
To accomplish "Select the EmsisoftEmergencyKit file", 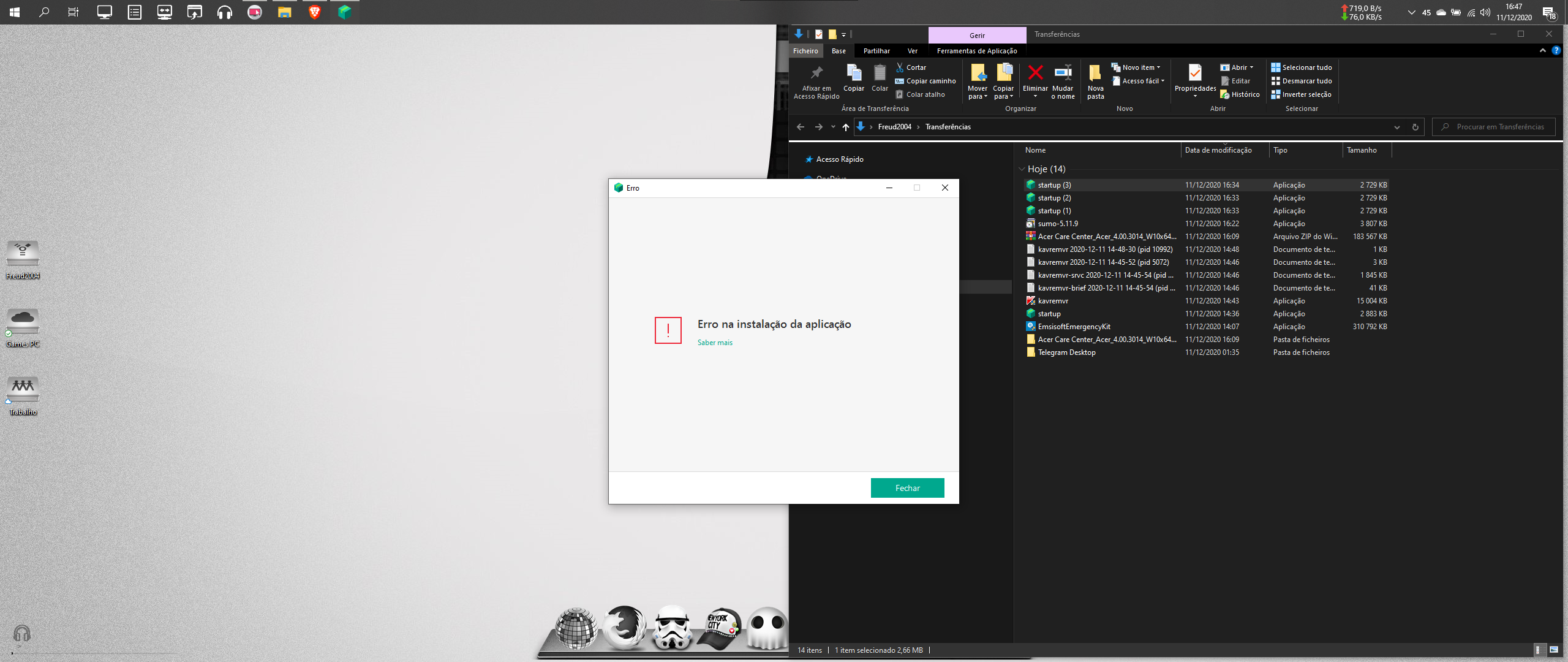I will pyautogui.click(x=1074, y=327).
